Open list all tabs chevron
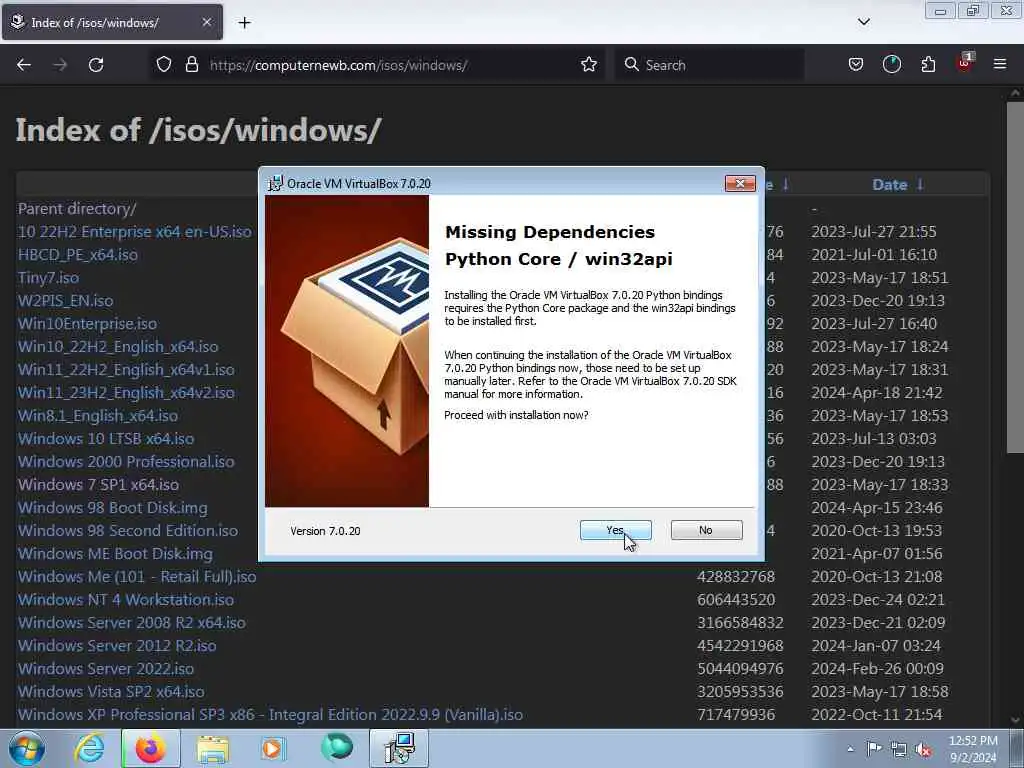 click(863, 22)
